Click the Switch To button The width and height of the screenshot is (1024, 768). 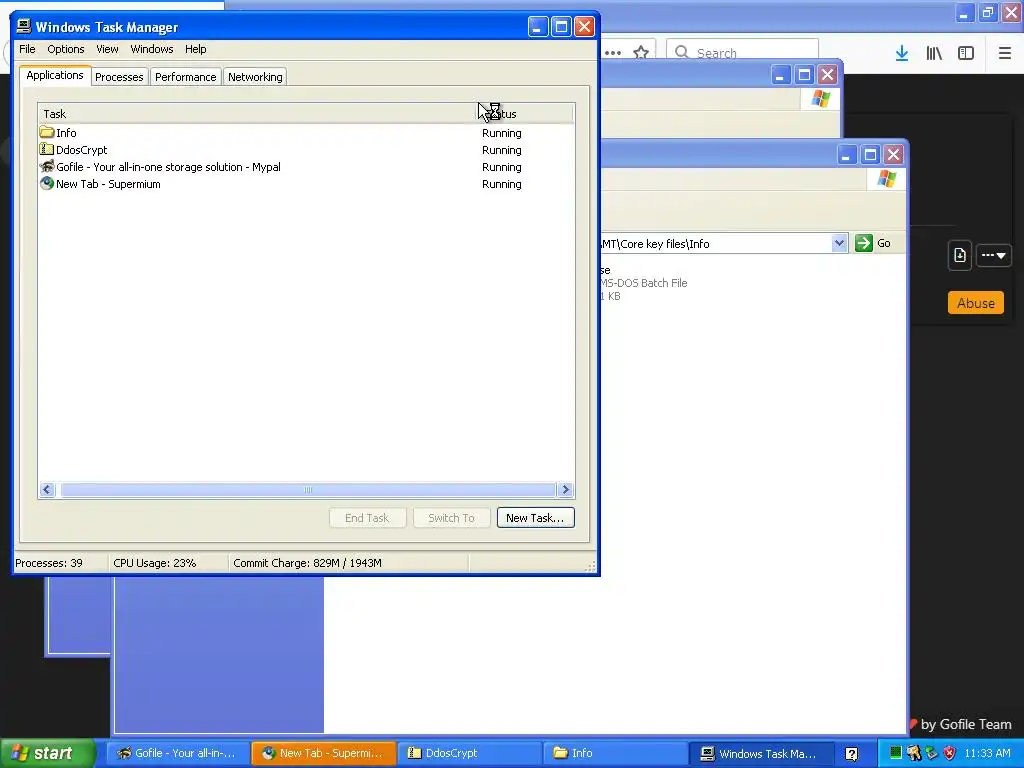tap(451, 518)
